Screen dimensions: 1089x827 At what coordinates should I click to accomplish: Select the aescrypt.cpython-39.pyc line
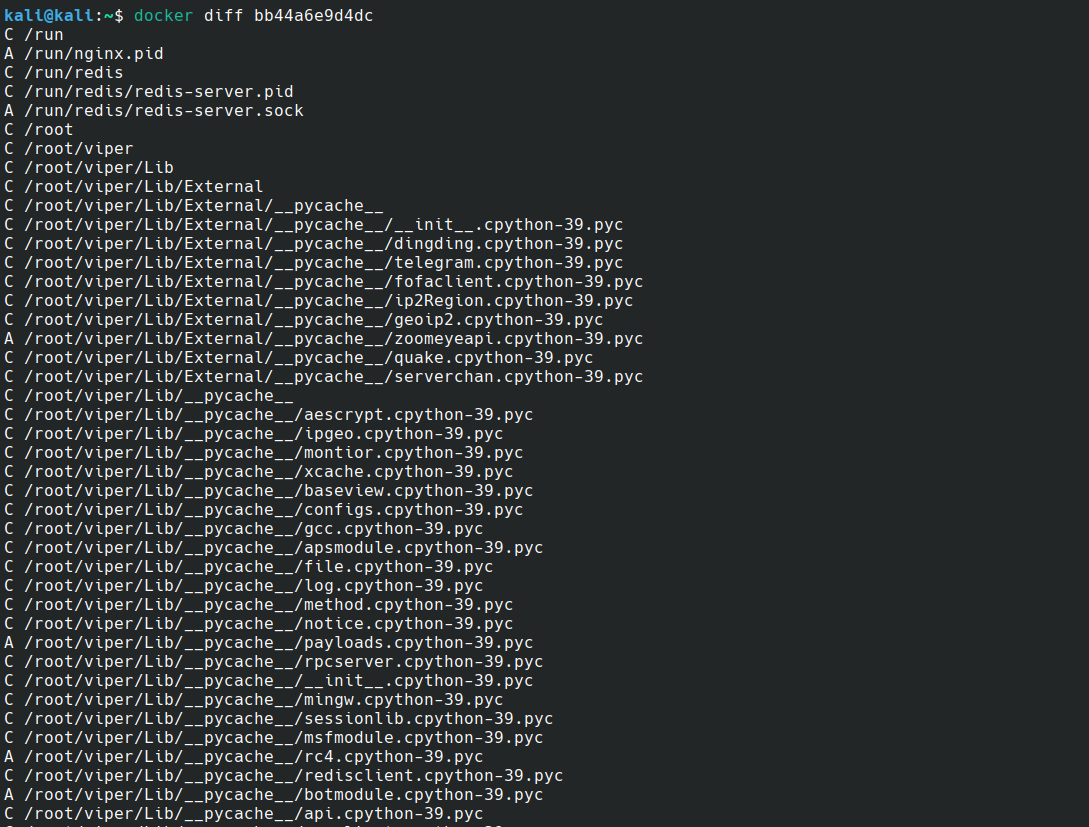coord(269,415)
